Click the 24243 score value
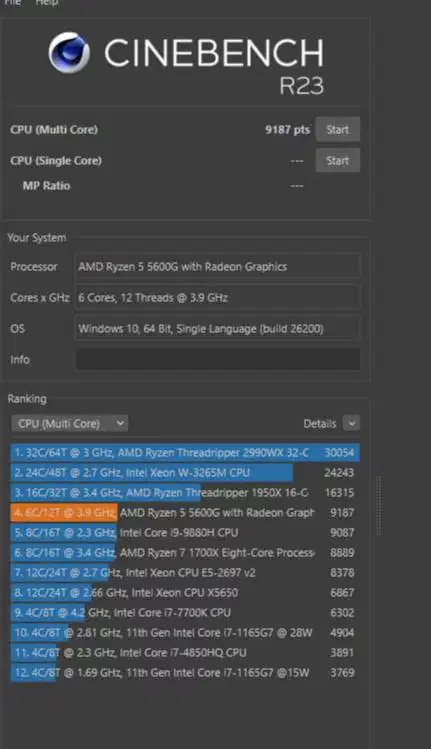The width and height of the screenshot is (431, 749). [339, 473]
